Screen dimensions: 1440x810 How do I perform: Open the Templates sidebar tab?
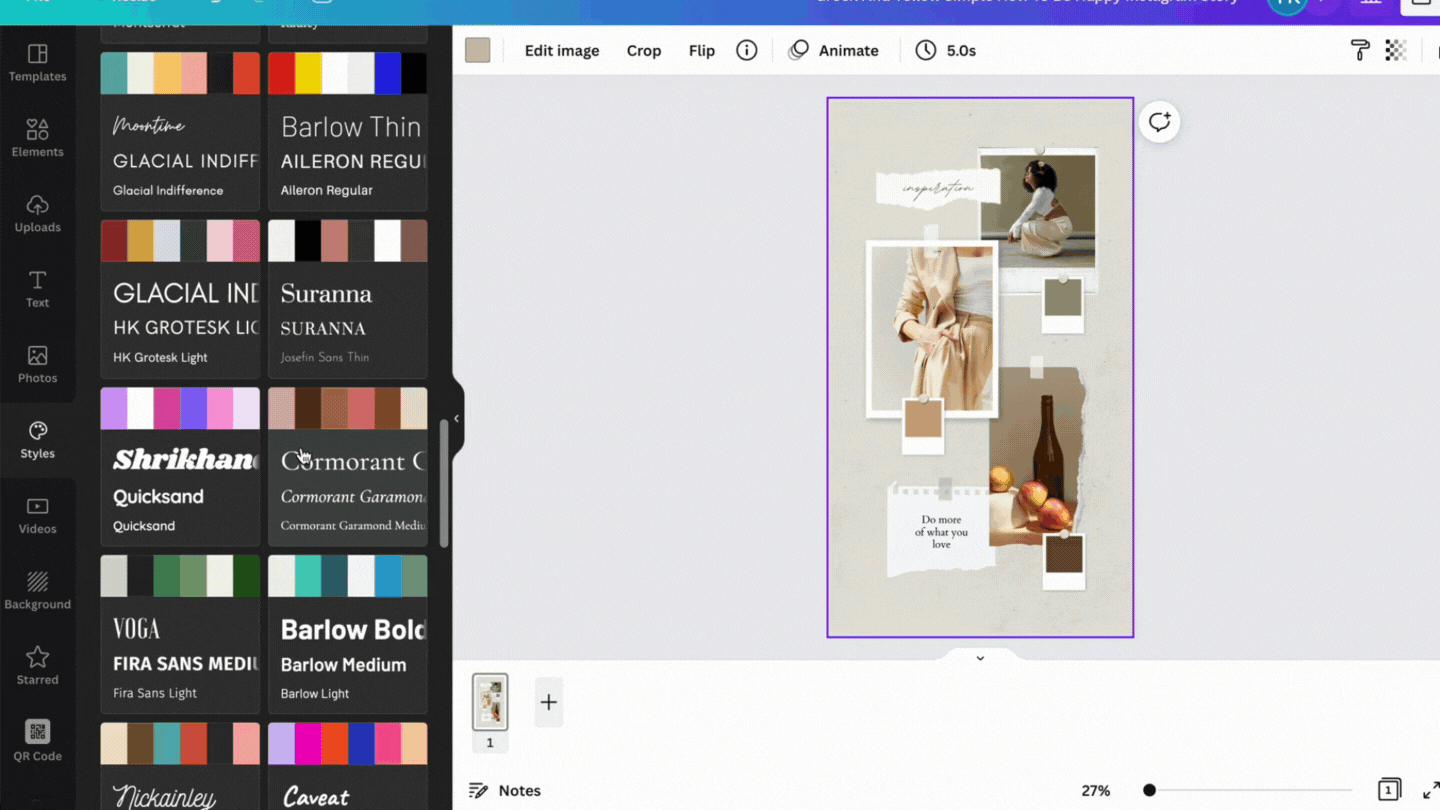point(37,62)
